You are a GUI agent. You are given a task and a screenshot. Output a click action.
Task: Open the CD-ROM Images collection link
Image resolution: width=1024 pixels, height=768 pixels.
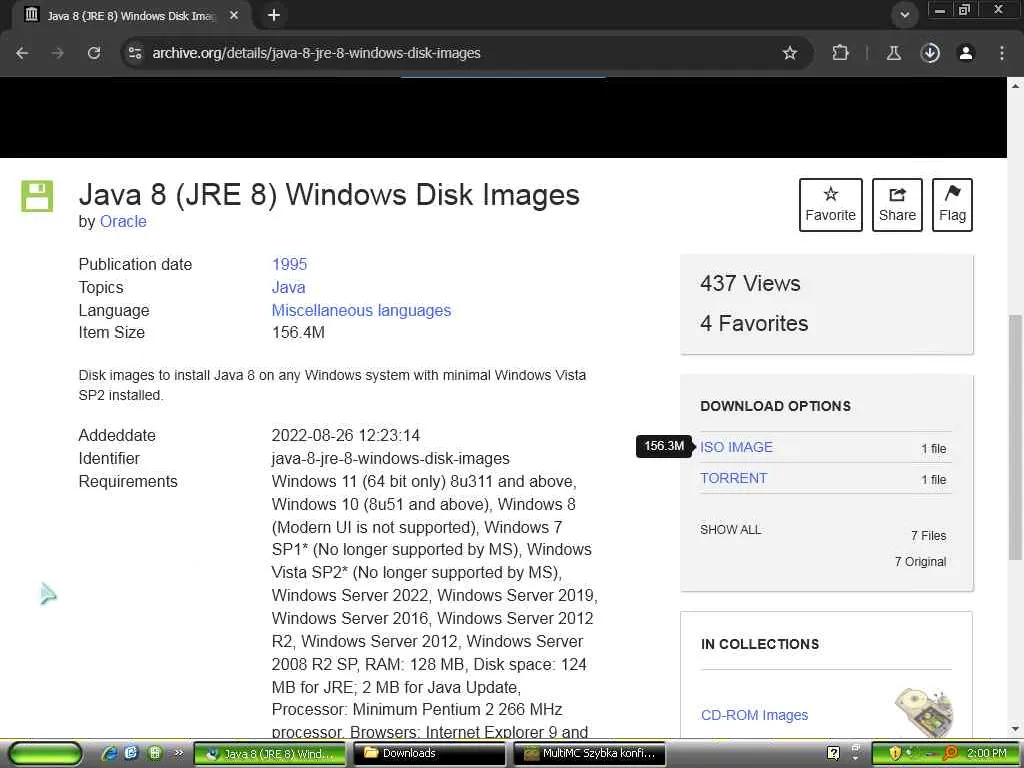(754, 715)
